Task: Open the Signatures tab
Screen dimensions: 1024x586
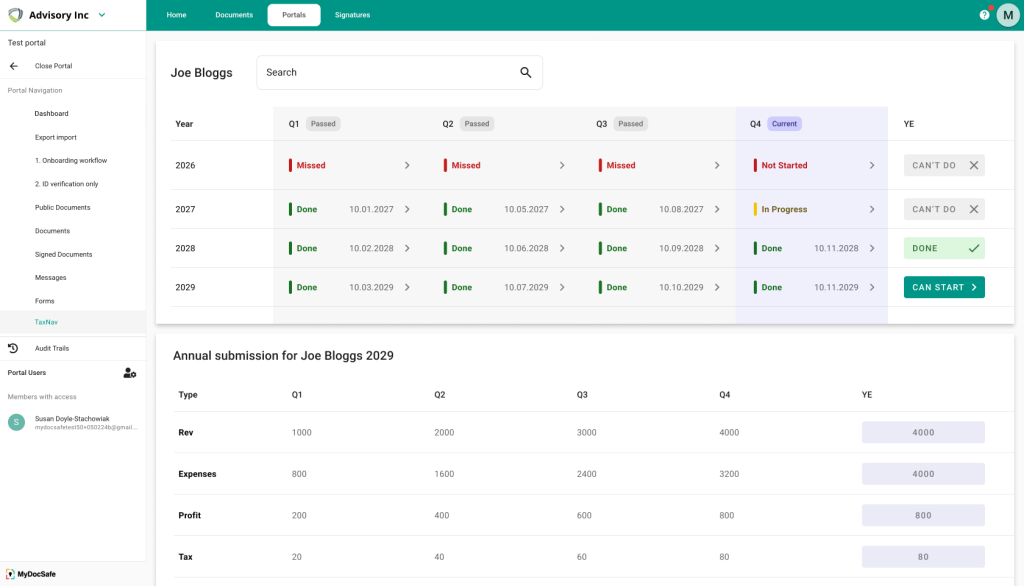Action: (x=352, y=15)
